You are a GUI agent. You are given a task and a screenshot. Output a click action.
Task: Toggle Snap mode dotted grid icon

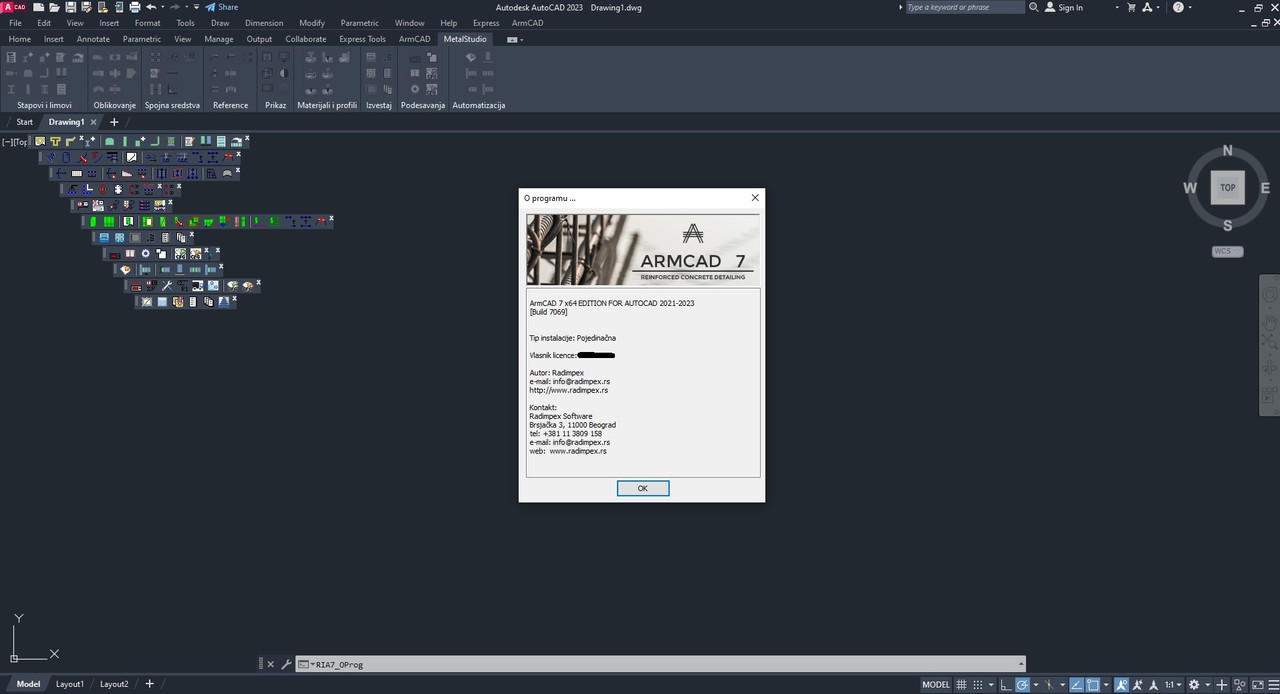(977, 685)
